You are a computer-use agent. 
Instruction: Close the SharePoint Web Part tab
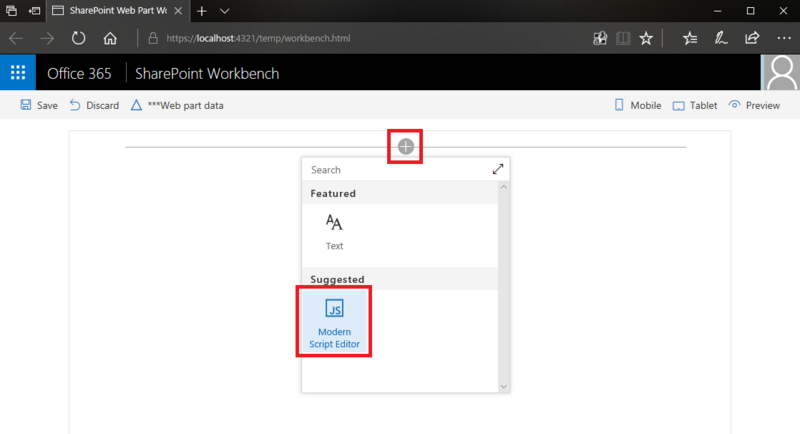(178, 11)
